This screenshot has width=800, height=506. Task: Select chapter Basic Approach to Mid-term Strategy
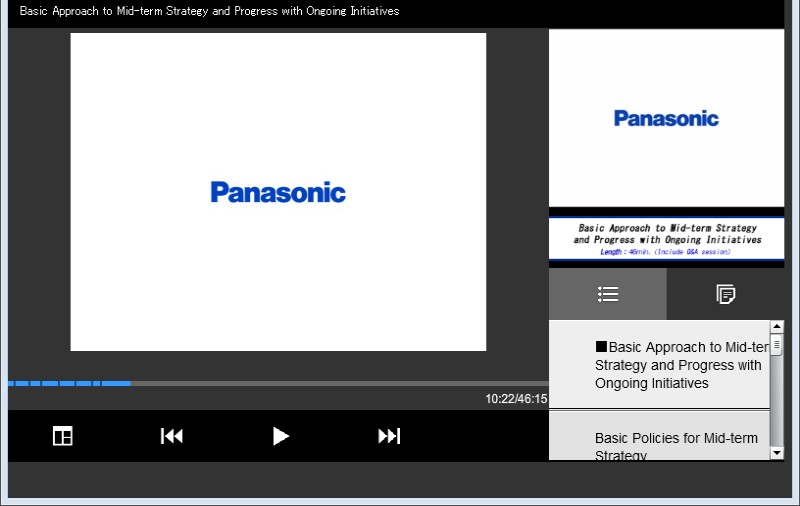659,365
